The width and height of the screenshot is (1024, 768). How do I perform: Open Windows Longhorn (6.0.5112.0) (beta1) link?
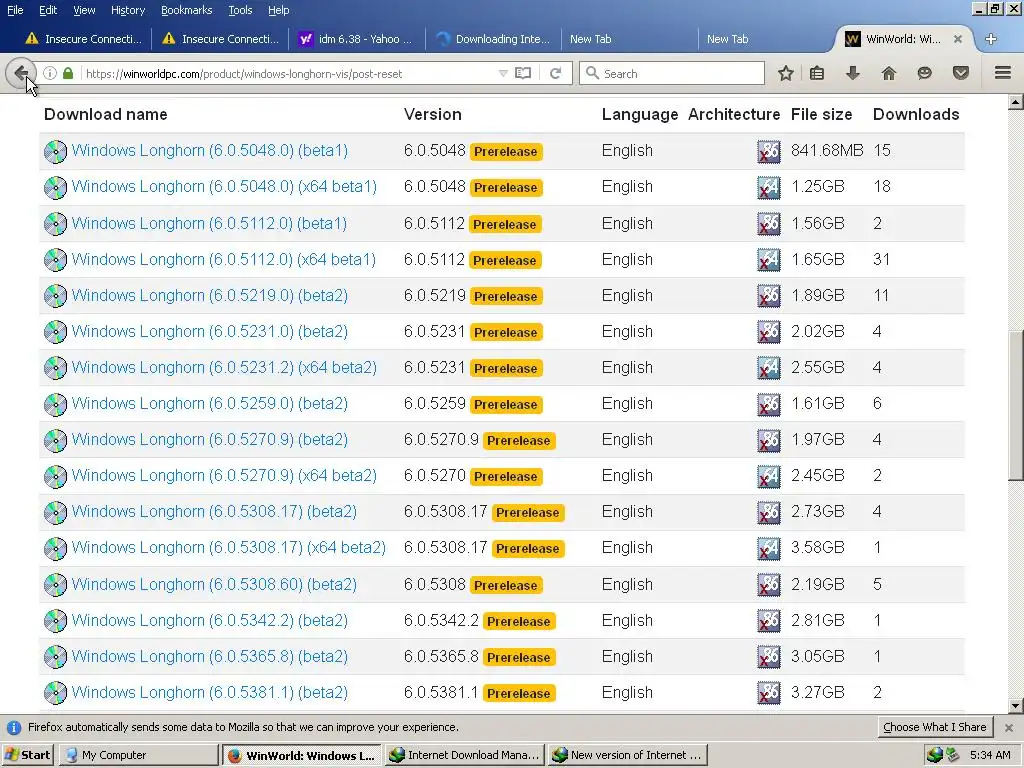[x=209, y=223]
